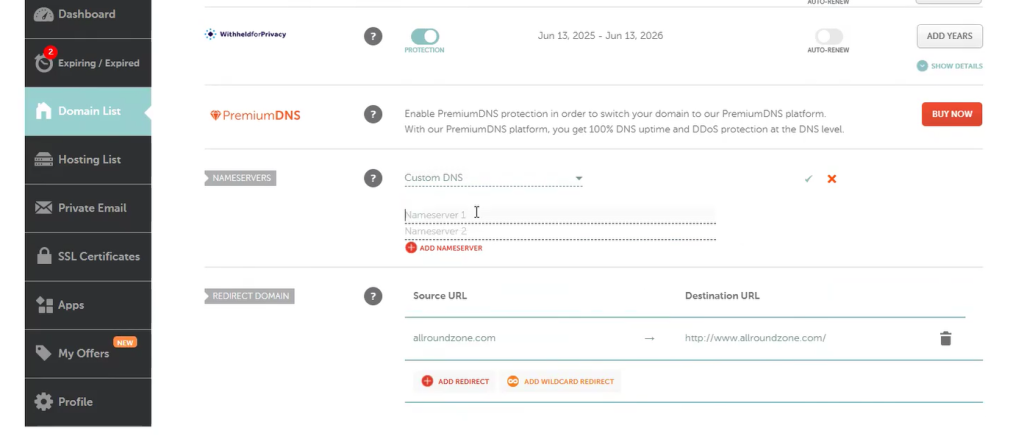Click the green checkmark to save nameservers
The width and height of the screenshot is (1024, 439).
pos(808,179)
